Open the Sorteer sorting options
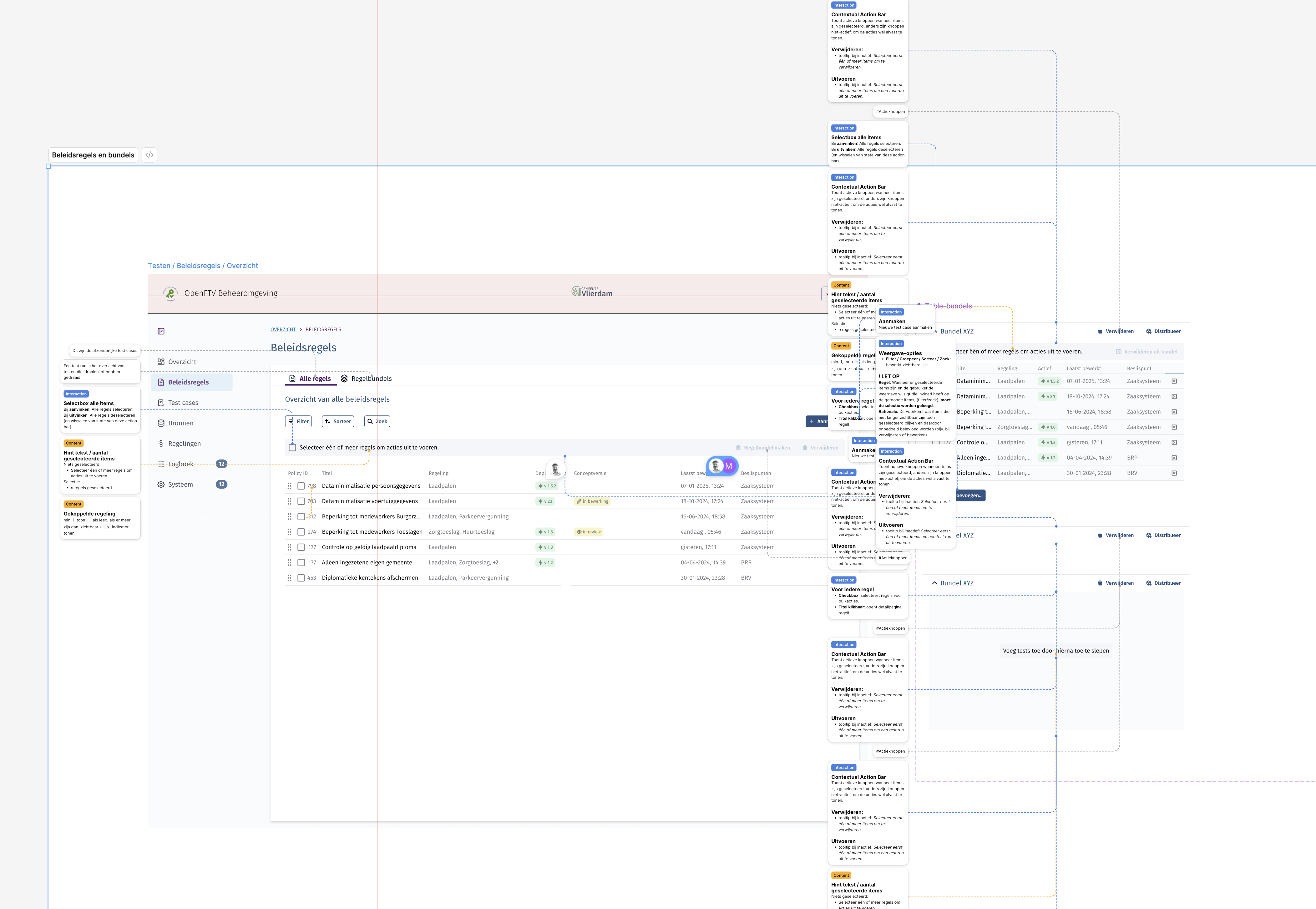1316x909 pixels. point(338,421)
